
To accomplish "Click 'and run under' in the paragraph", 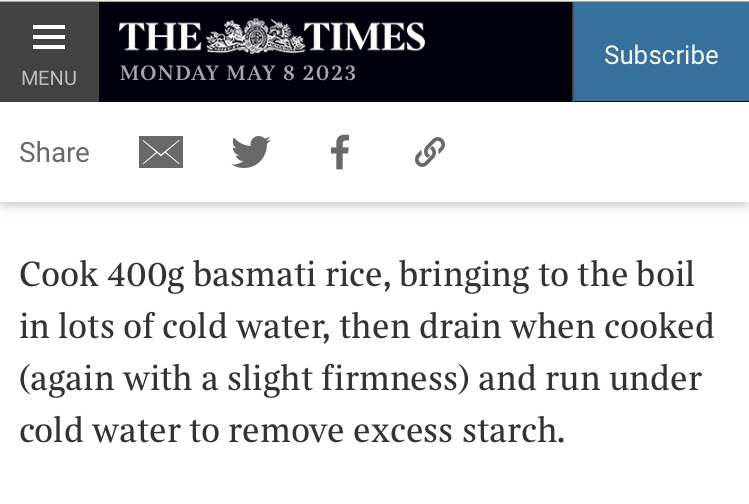I will click(590, 379).
